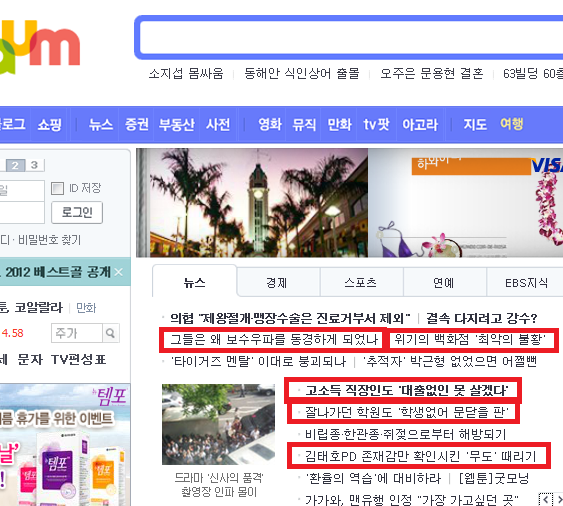The image size is (563, 506).
Task: Open the 비밀번호 찾기 link
Action: coord(50,240)
